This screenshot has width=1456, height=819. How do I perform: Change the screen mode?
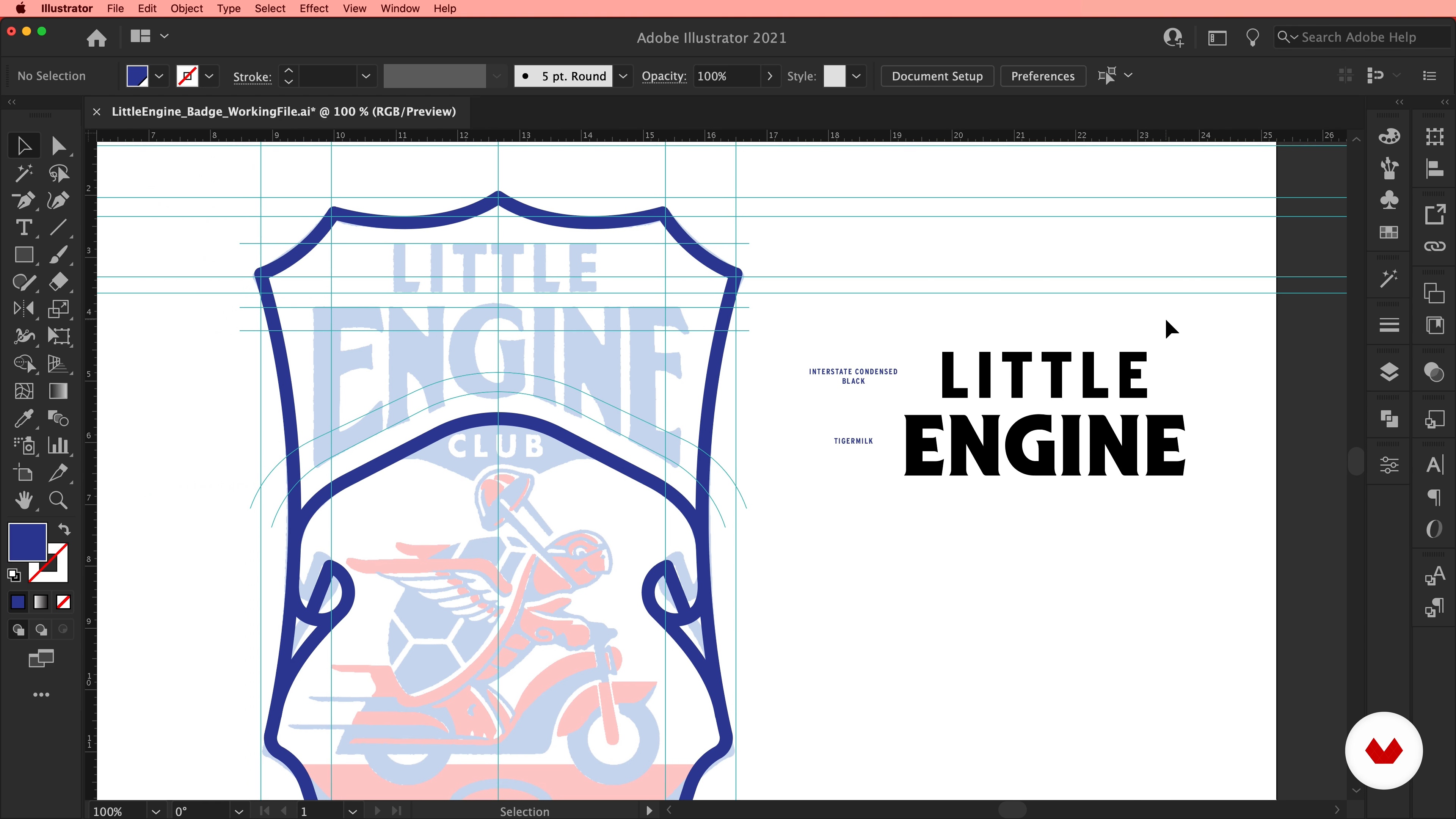[41, 659]
